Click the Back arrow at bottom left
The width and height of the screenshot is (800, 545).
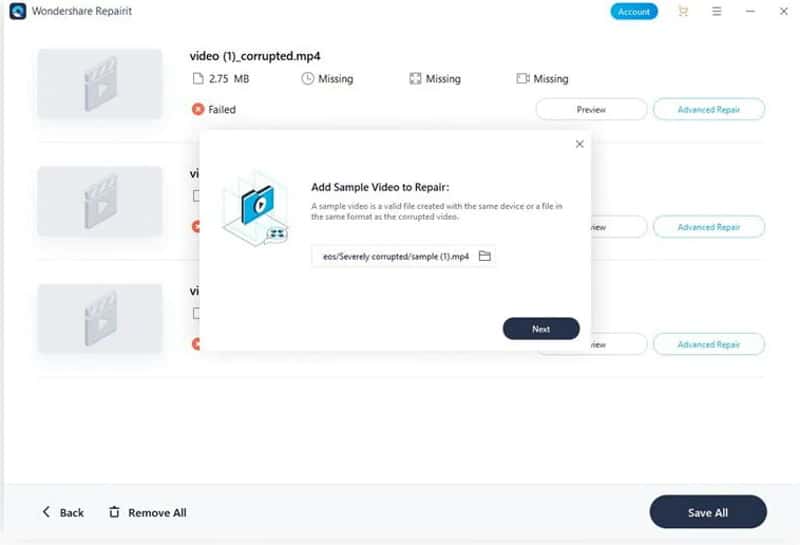(x=46, y=512)
